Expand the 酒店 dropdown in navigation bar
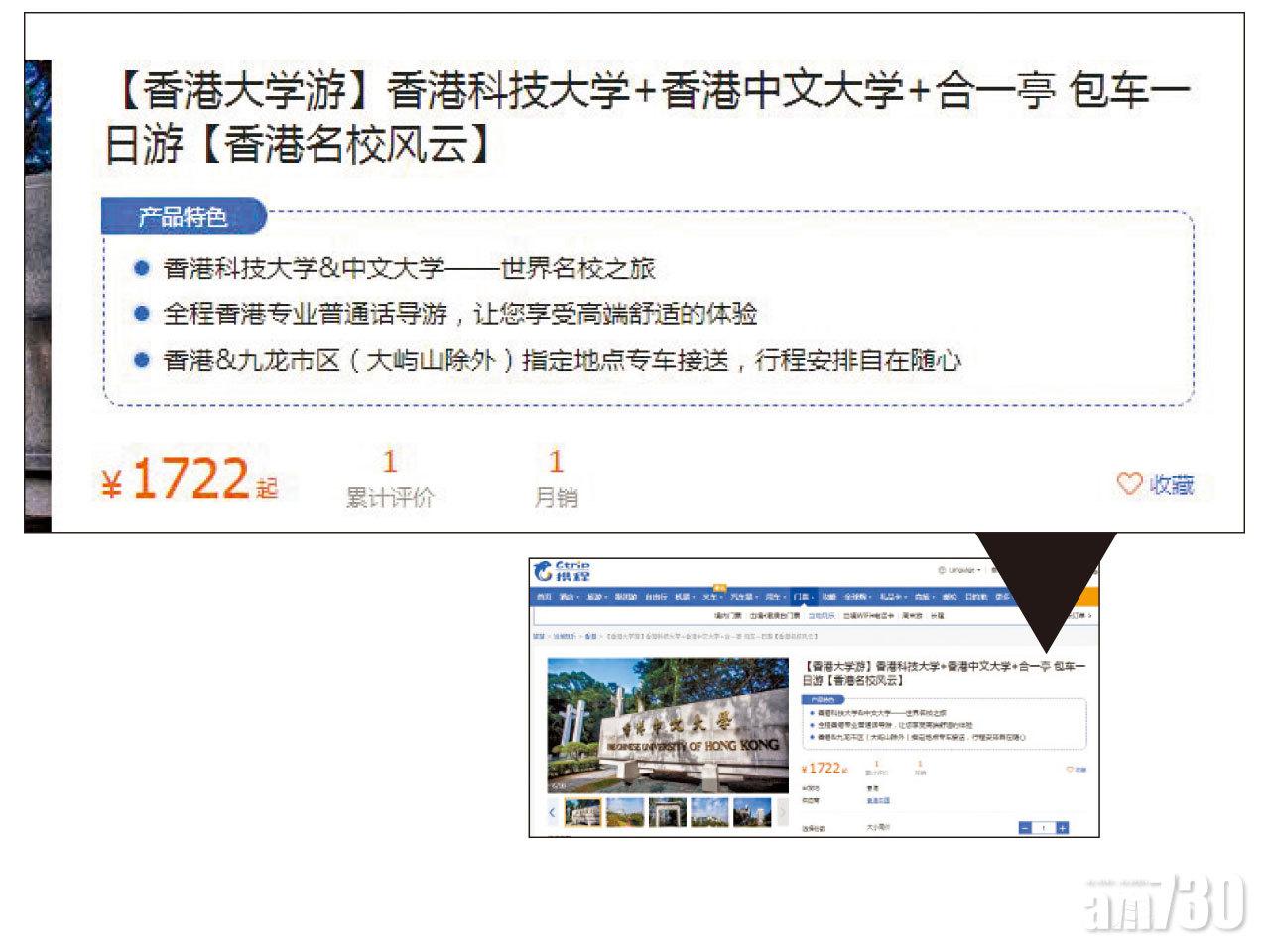1270x952 pixels. 569,597
